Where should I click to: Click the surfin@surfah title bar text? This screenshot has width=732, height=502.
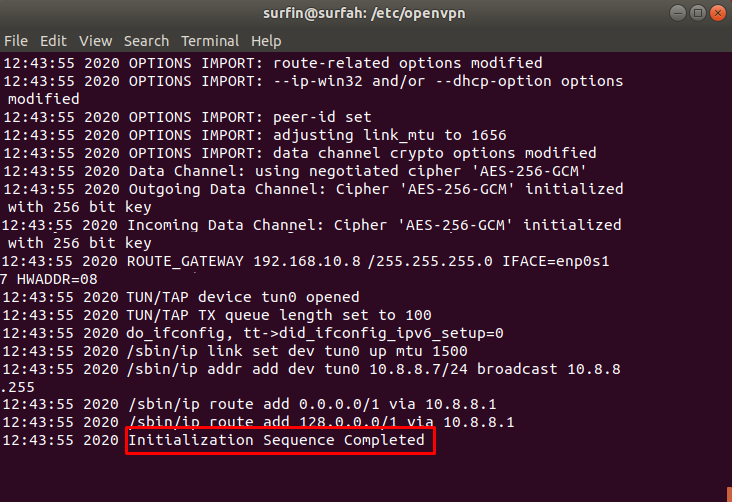(x=365, y=13)
